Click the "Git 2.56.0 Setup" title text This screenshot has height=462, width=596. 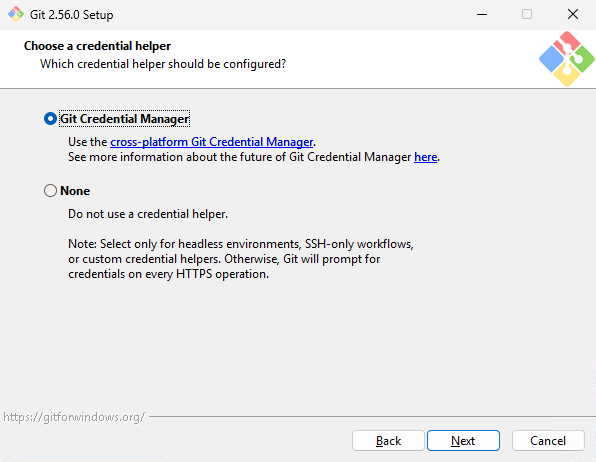coord(71,15)
